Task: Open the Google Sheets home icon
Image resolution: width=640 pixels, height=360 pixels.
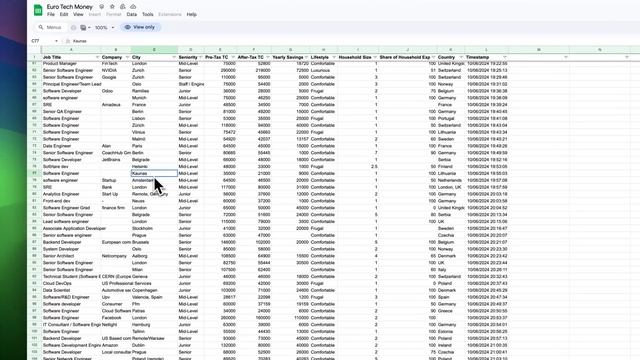Action: point(38,10)
